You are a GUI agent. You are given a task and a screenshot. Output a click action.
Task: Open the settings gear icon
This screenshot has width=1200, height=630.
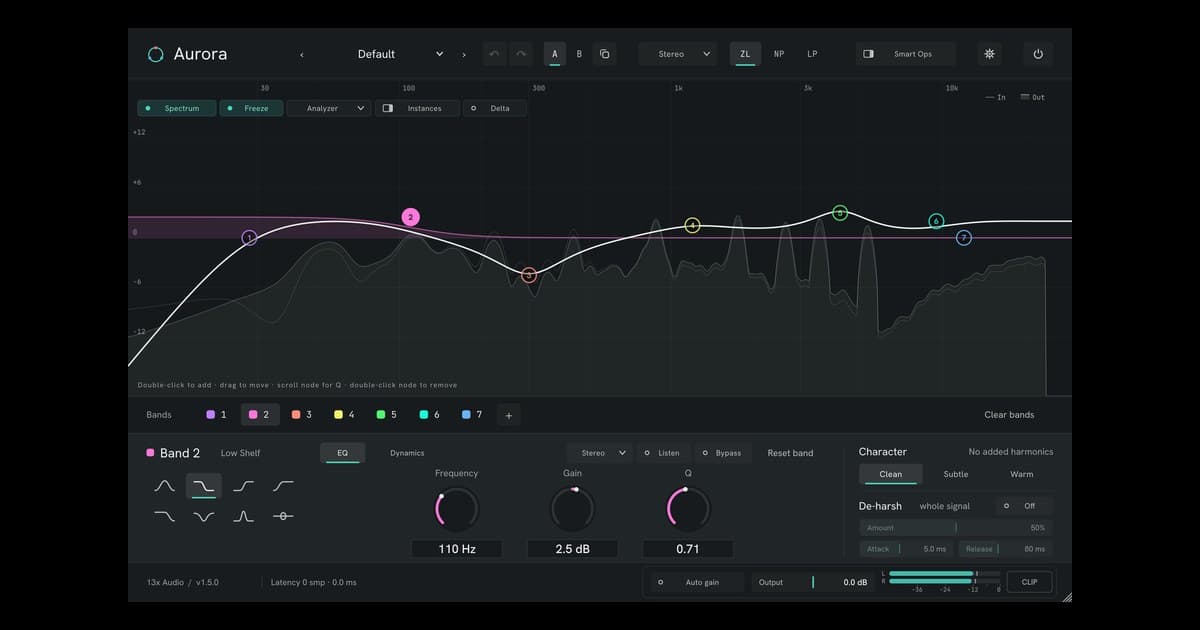[990, 54]
